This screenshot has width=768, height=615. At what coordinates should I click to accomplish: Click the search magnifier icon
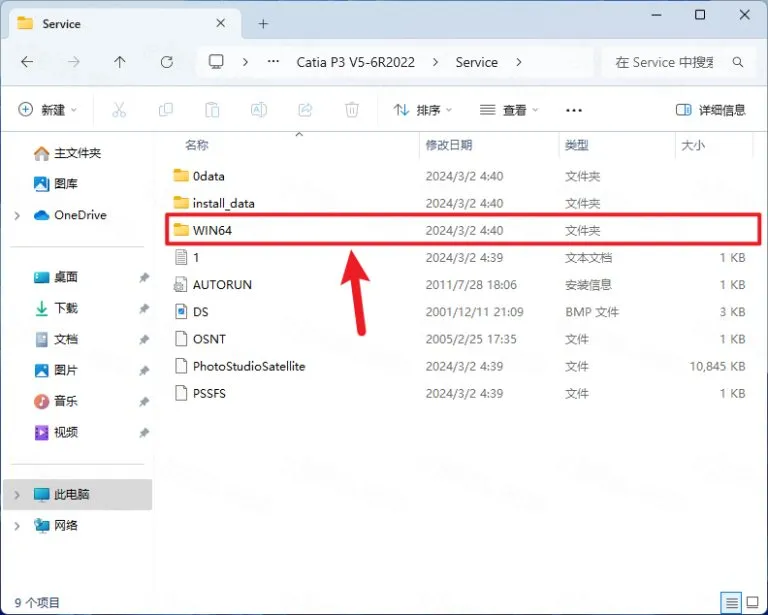click(x=738, y=62)
